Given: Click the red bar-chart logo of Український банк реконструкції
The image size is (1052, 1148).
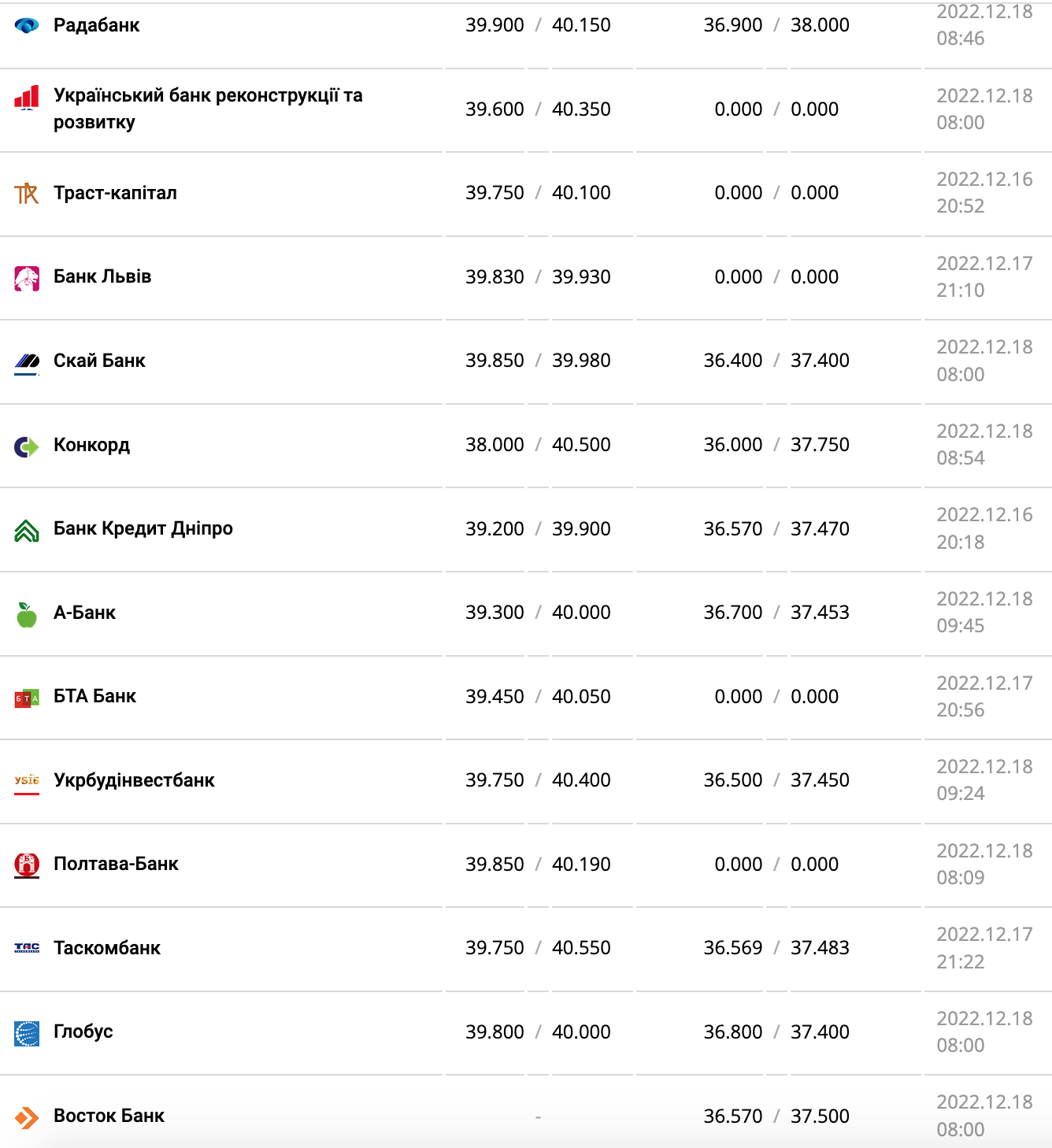Looking at the screenshot, I should 27,98.
